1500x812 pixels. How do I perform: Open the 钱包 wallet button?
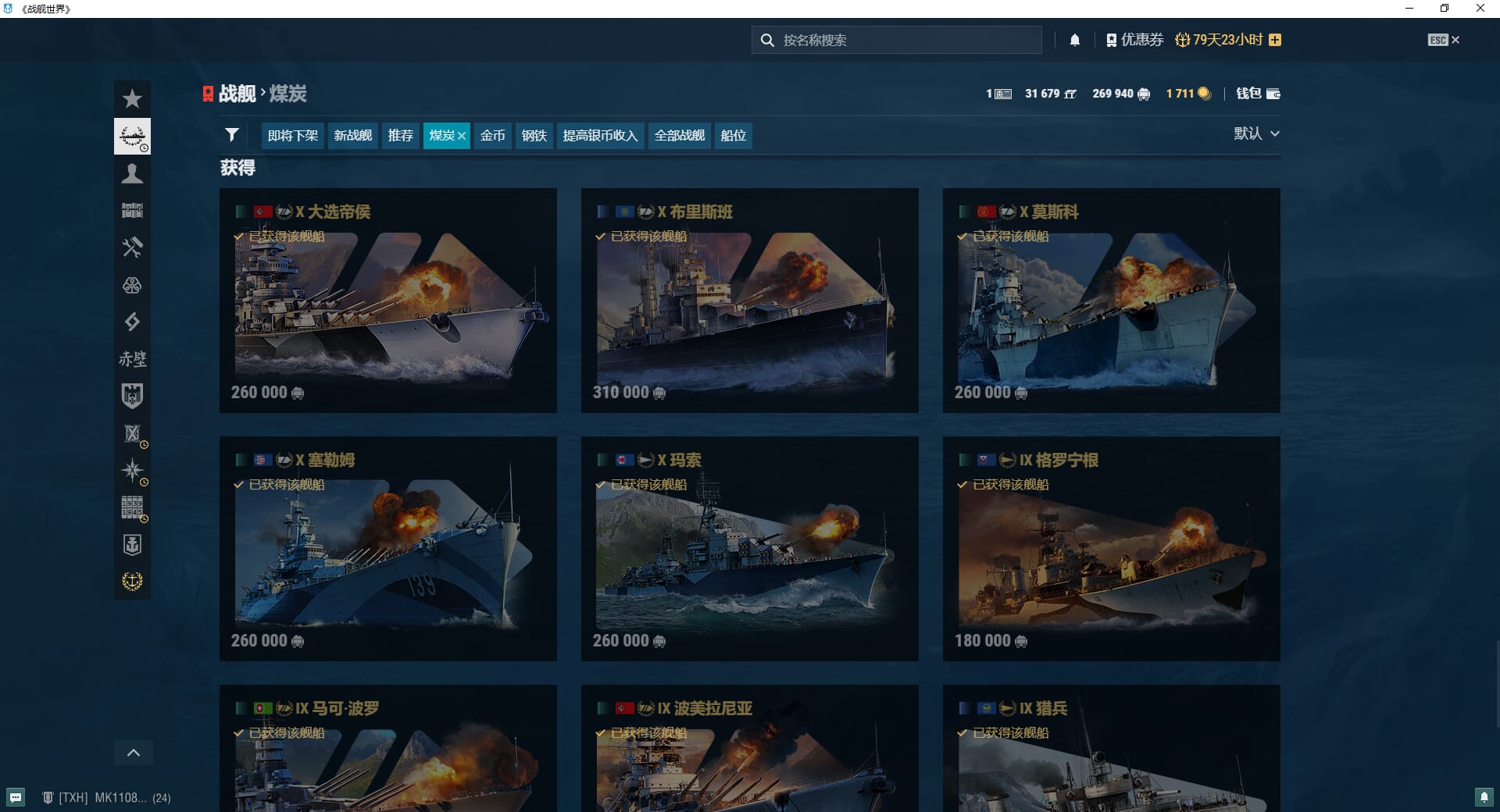(x=1258, y=94)
